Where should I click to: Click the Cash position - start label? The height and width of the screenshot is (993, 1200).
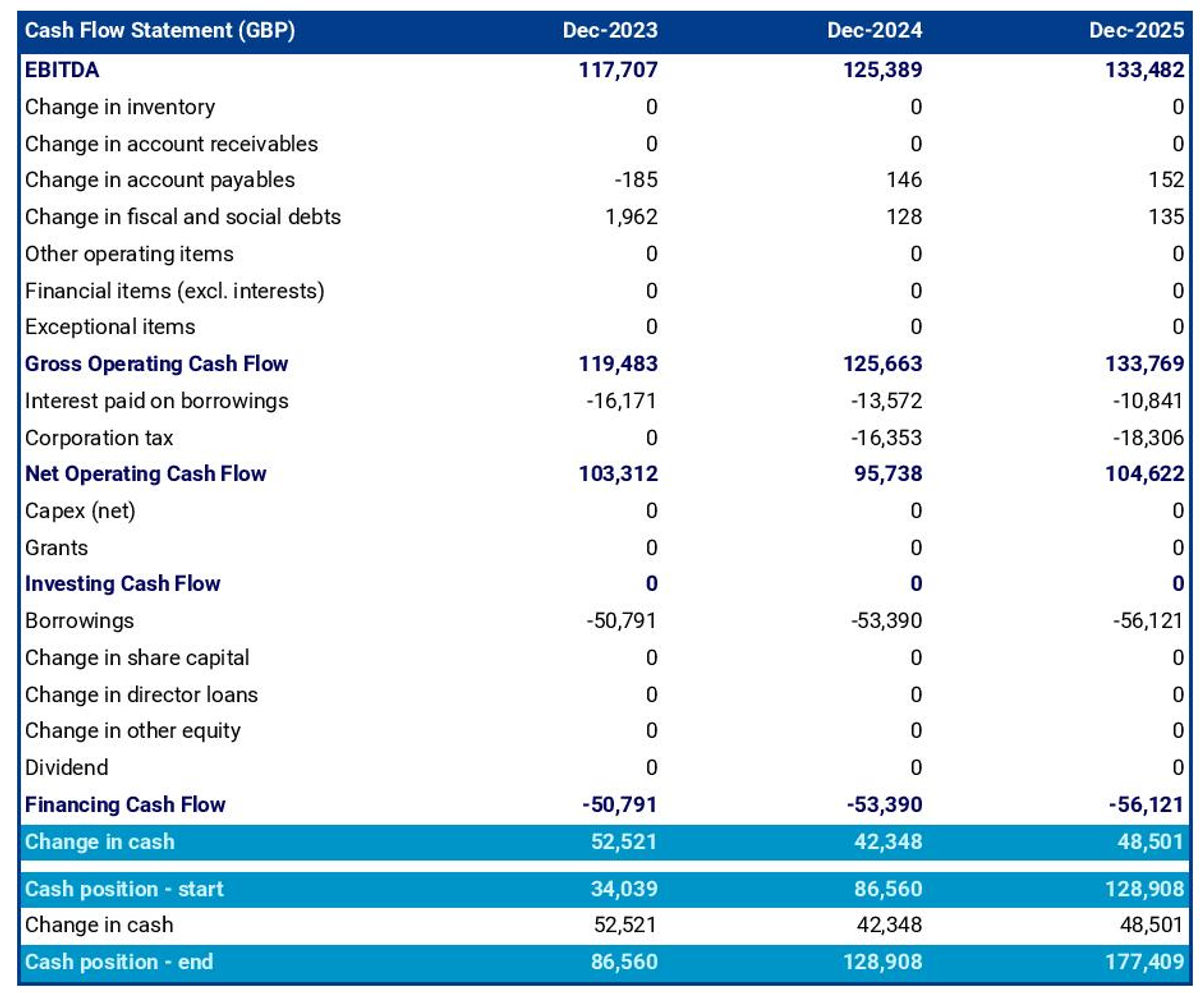(124, 889)
